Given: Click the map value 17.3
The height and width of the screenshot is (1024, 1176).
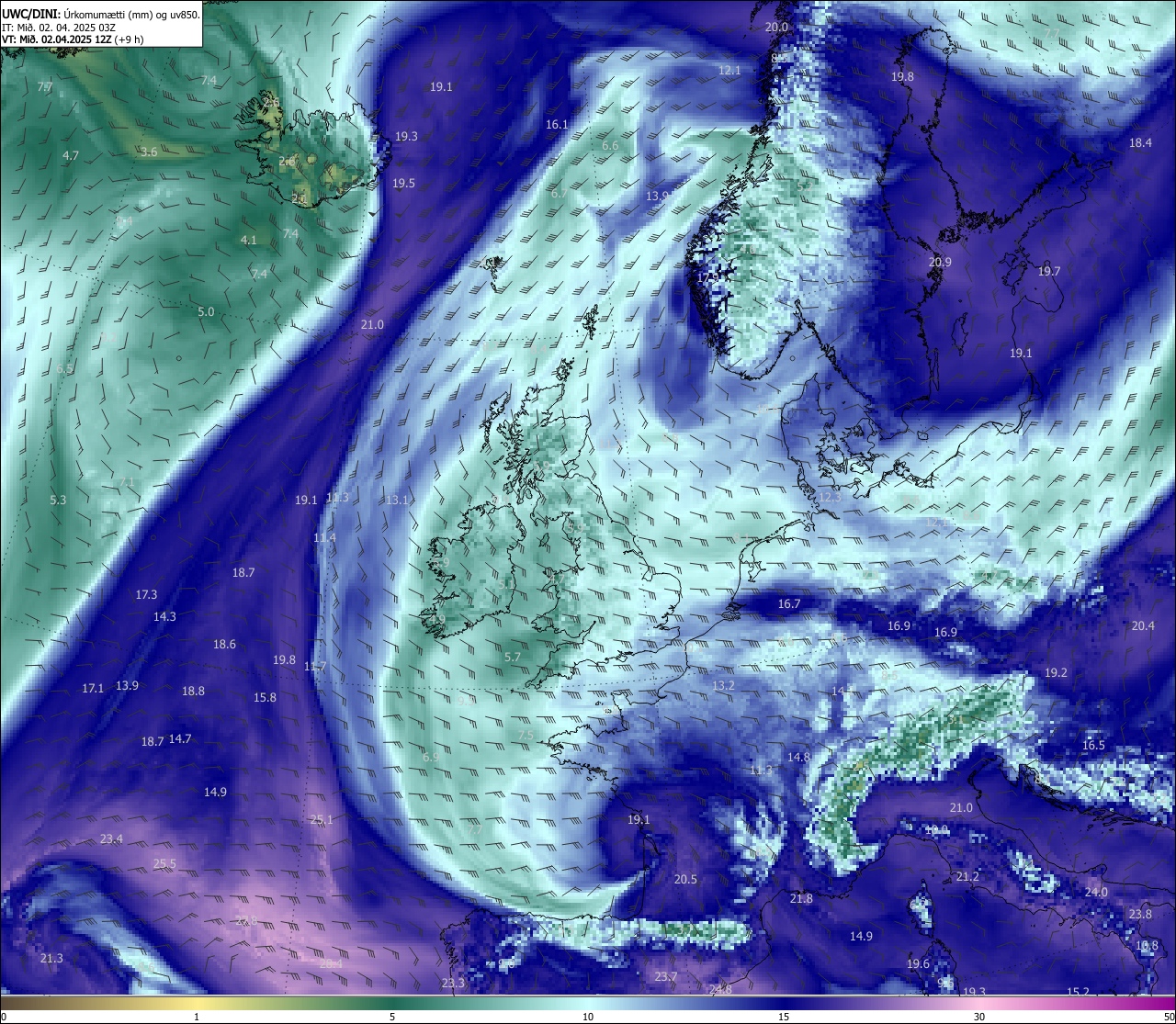Looking at the screenshot, I should [x=146, y=595].
